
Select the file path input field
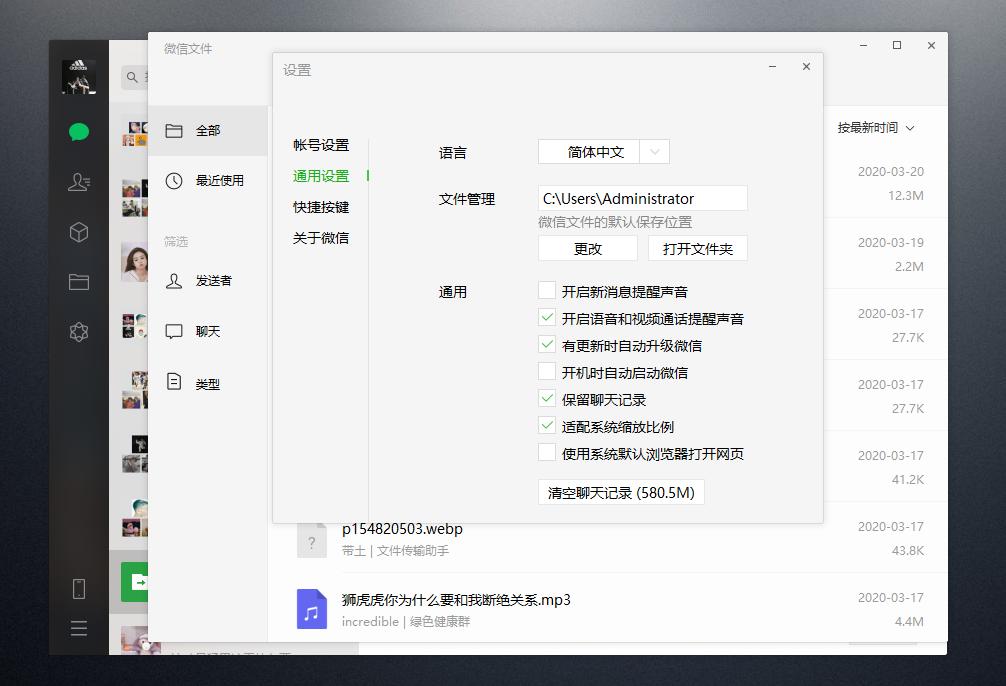click(x=643, y=198)
